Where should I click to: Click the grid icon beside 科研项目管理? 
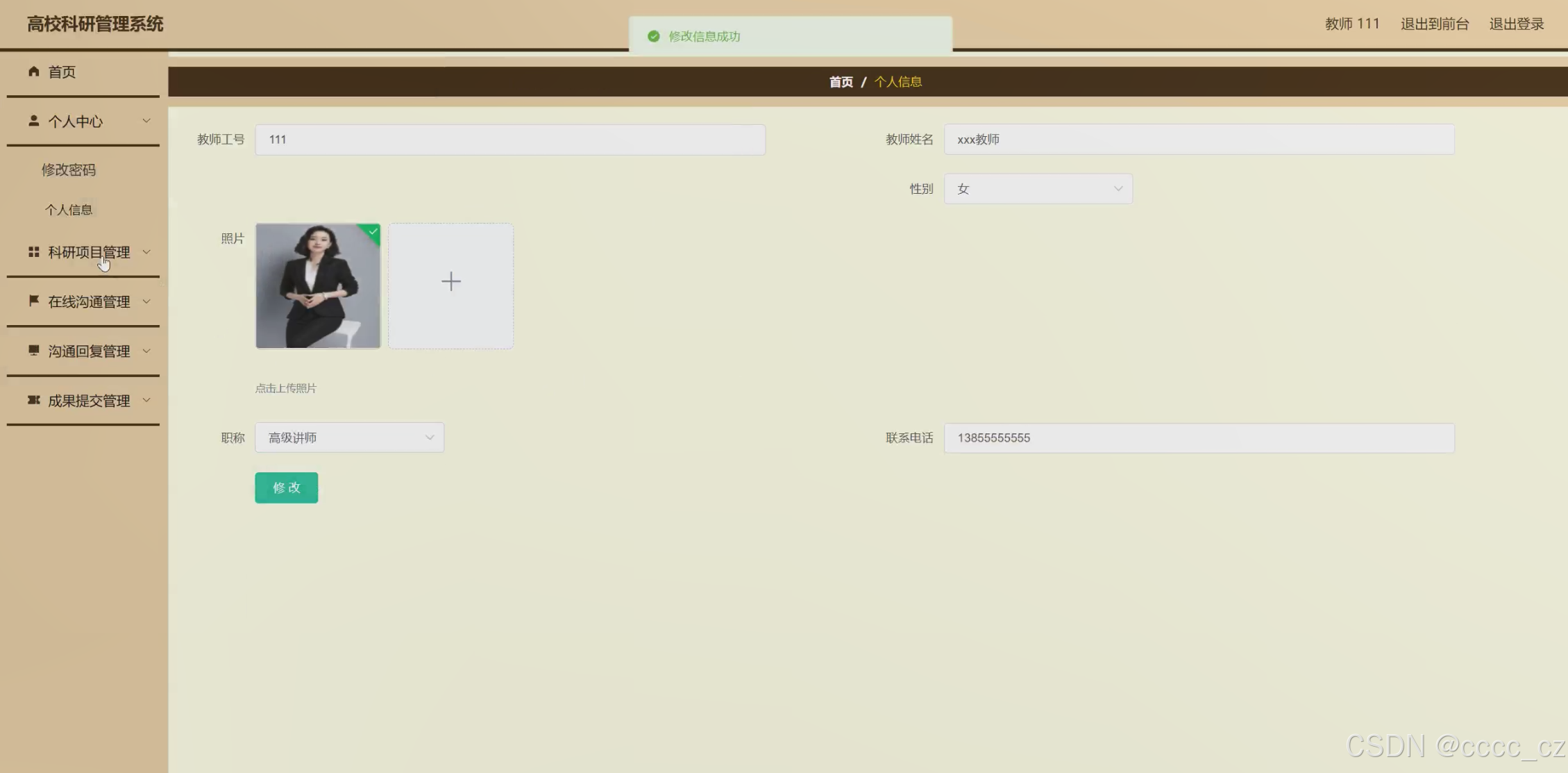tap(33, 252)
